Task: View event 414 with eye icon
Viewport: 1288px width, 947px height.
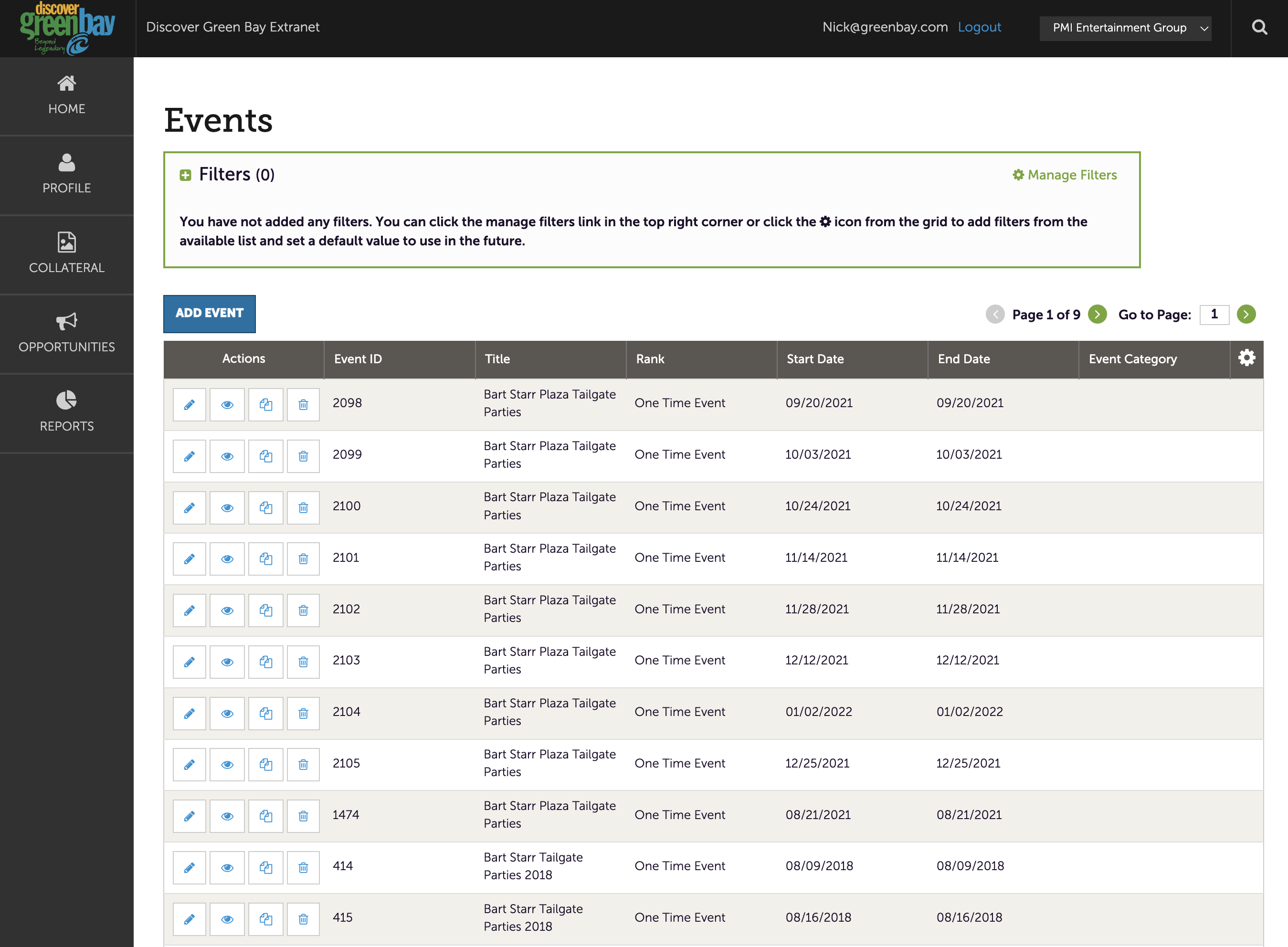Action: (x=227, y=868)
